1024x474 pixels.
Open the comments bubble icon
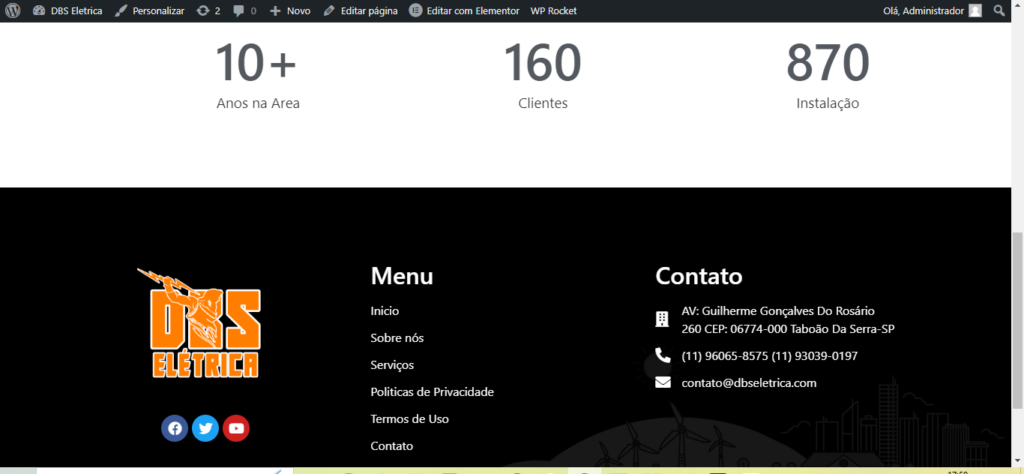point(244,11)
